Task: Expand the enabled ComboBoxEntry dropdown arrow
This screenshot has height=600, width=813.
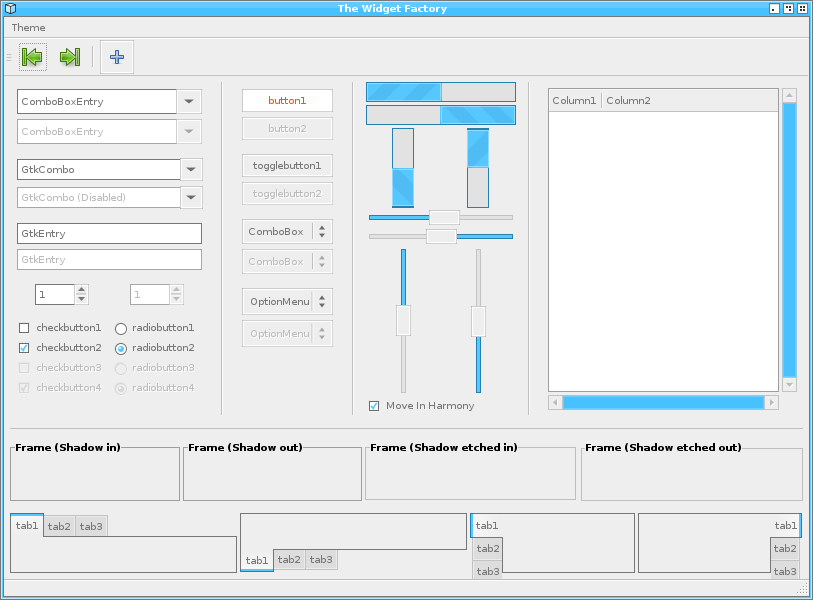Action: tap(189, 102)
